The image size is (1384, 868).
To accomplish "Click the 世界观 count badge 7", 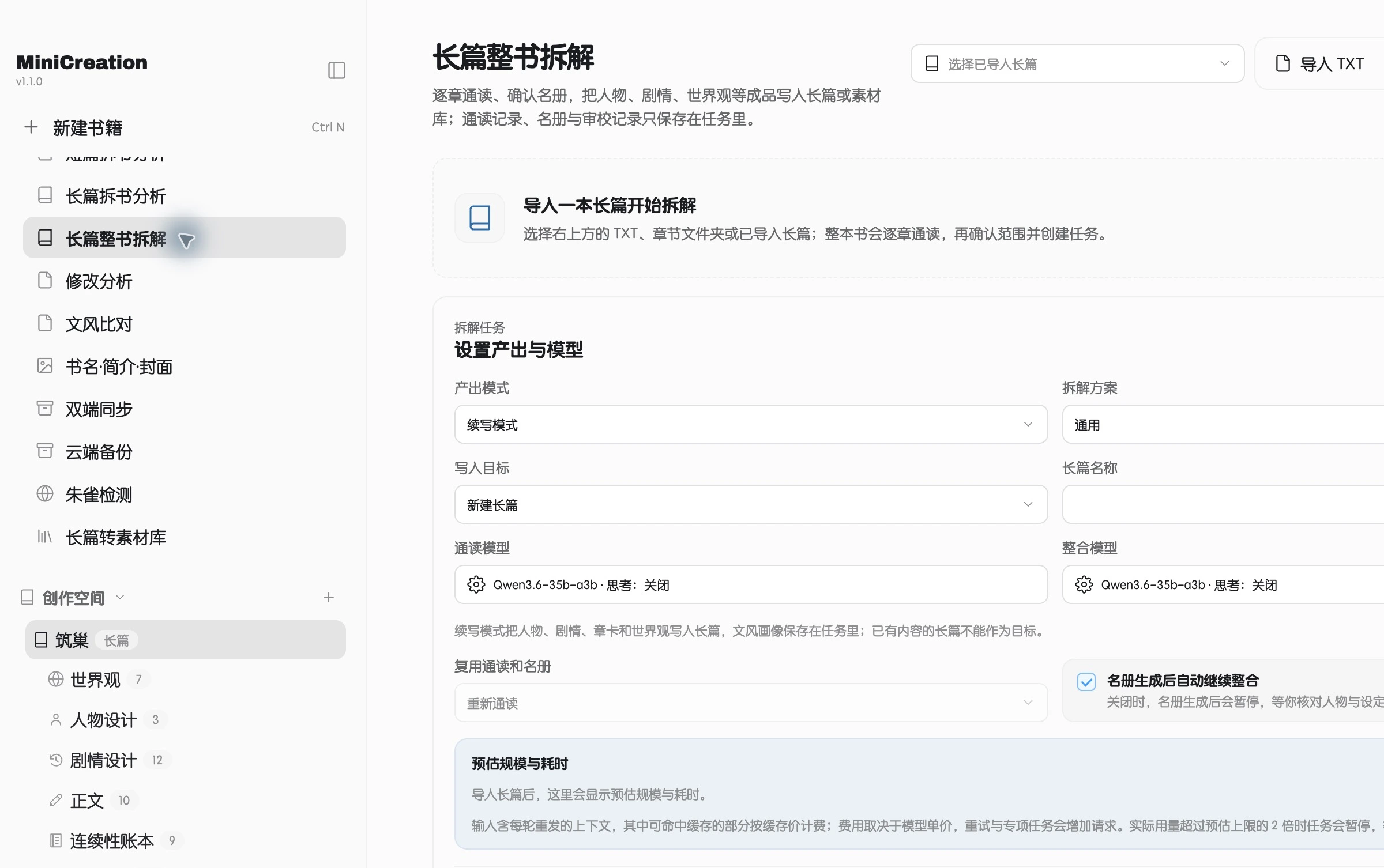I will 138,680.
